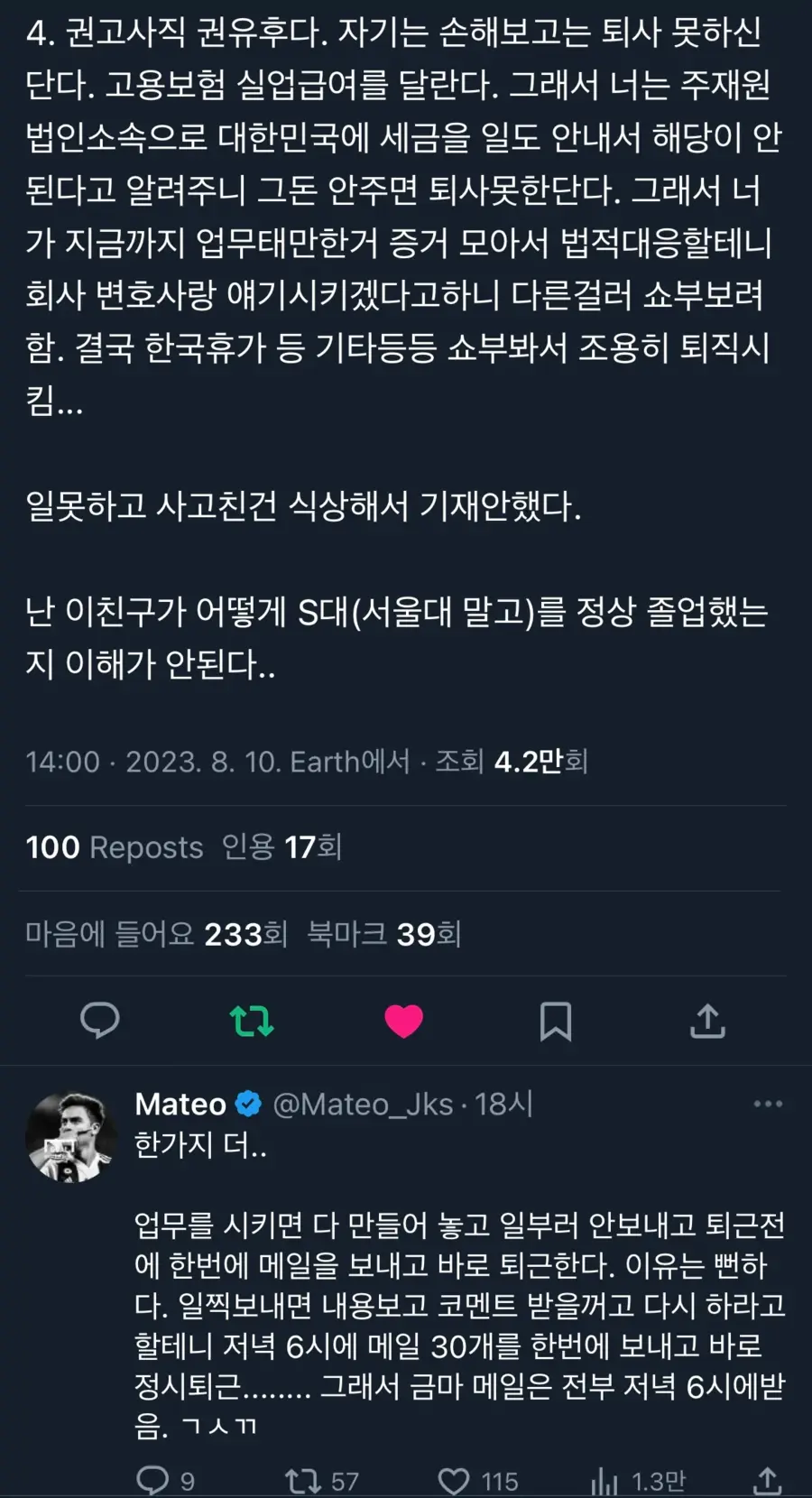Open the reply's three-dot more menu
The width and height of the screenshot is (812, 1498).
[x=768, y=1104]
